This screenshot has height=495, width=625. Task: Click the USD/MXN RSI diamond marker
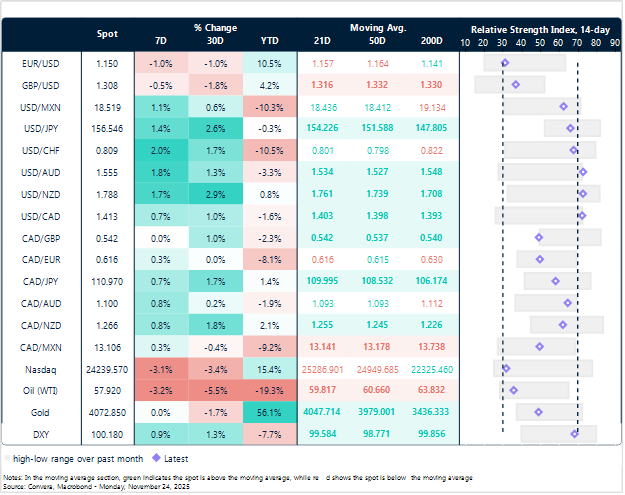[563, 106]
